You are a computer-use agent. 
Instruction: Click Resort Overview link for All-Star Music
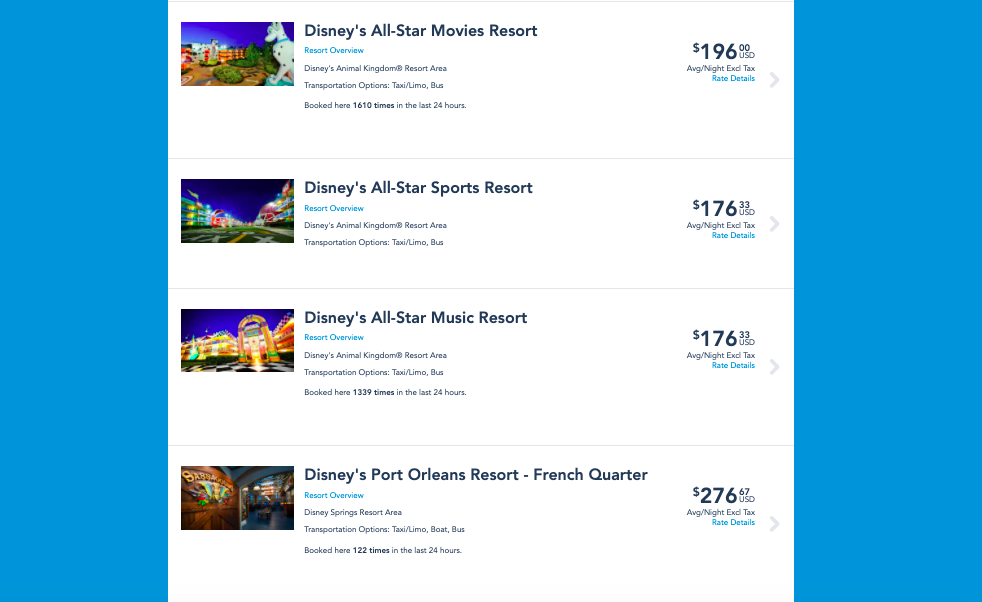[334, 338]
